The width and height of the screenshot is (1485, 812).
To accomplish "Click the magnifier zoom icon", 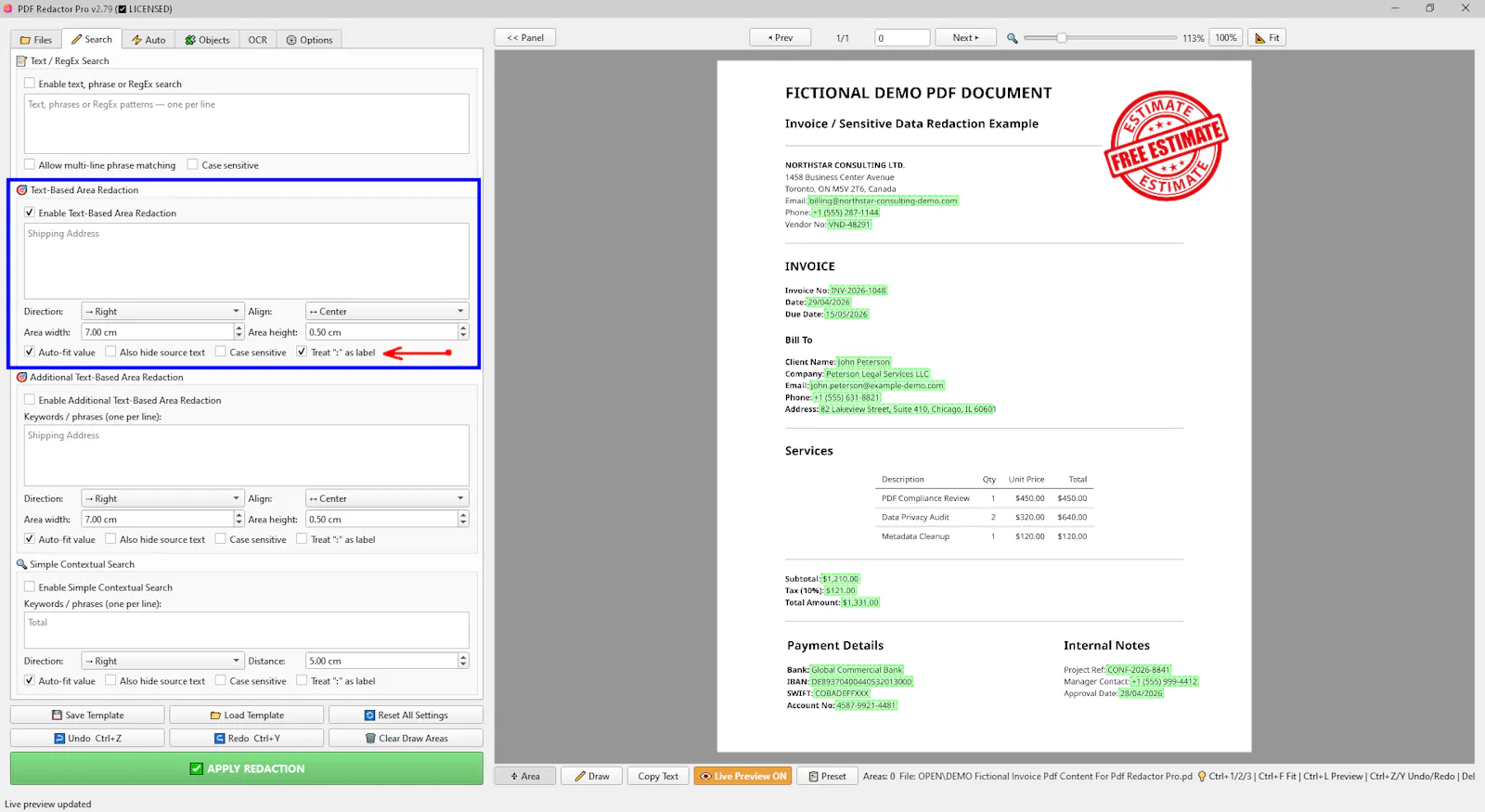I will click(x=1013, y=38).
